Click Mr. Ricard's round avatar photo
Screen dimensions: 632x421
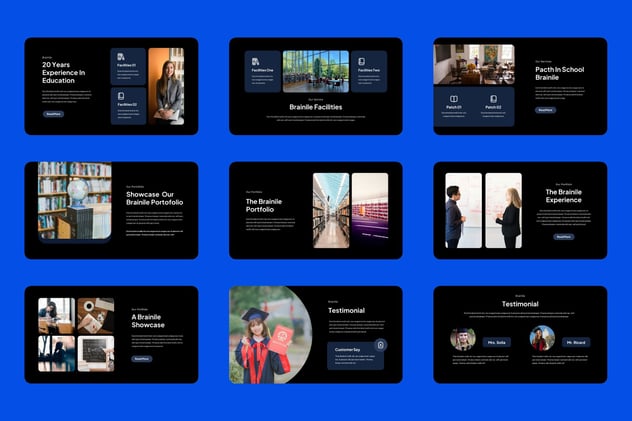[x=542, y=338]
